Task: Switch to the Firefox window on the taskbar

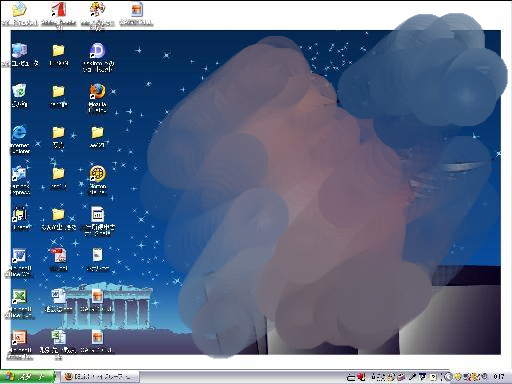Action: coord(100,377)
